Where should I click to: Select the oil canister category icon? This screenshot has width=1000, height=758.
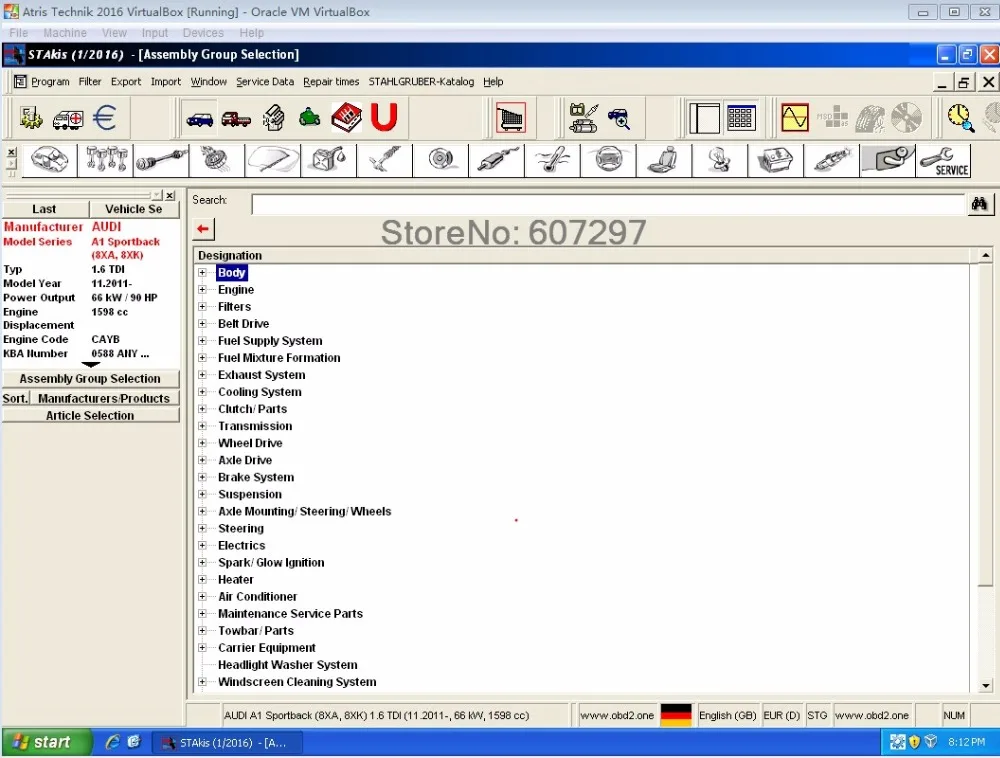coord(329,160)
